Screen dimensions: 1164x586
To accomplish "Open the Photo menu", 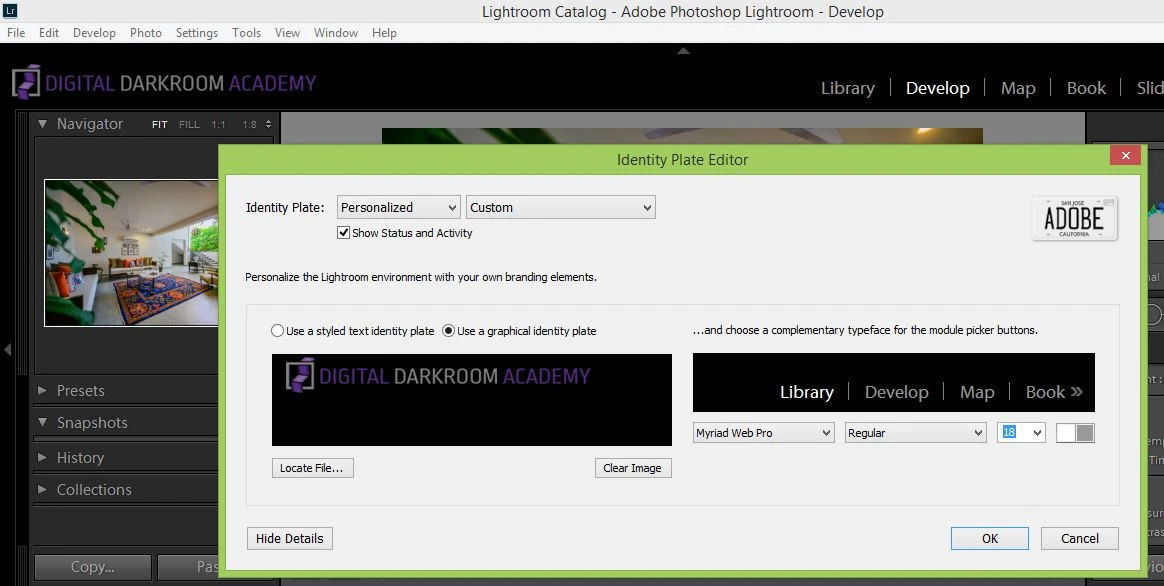I will pyautogui.click(x=146, y=33).
